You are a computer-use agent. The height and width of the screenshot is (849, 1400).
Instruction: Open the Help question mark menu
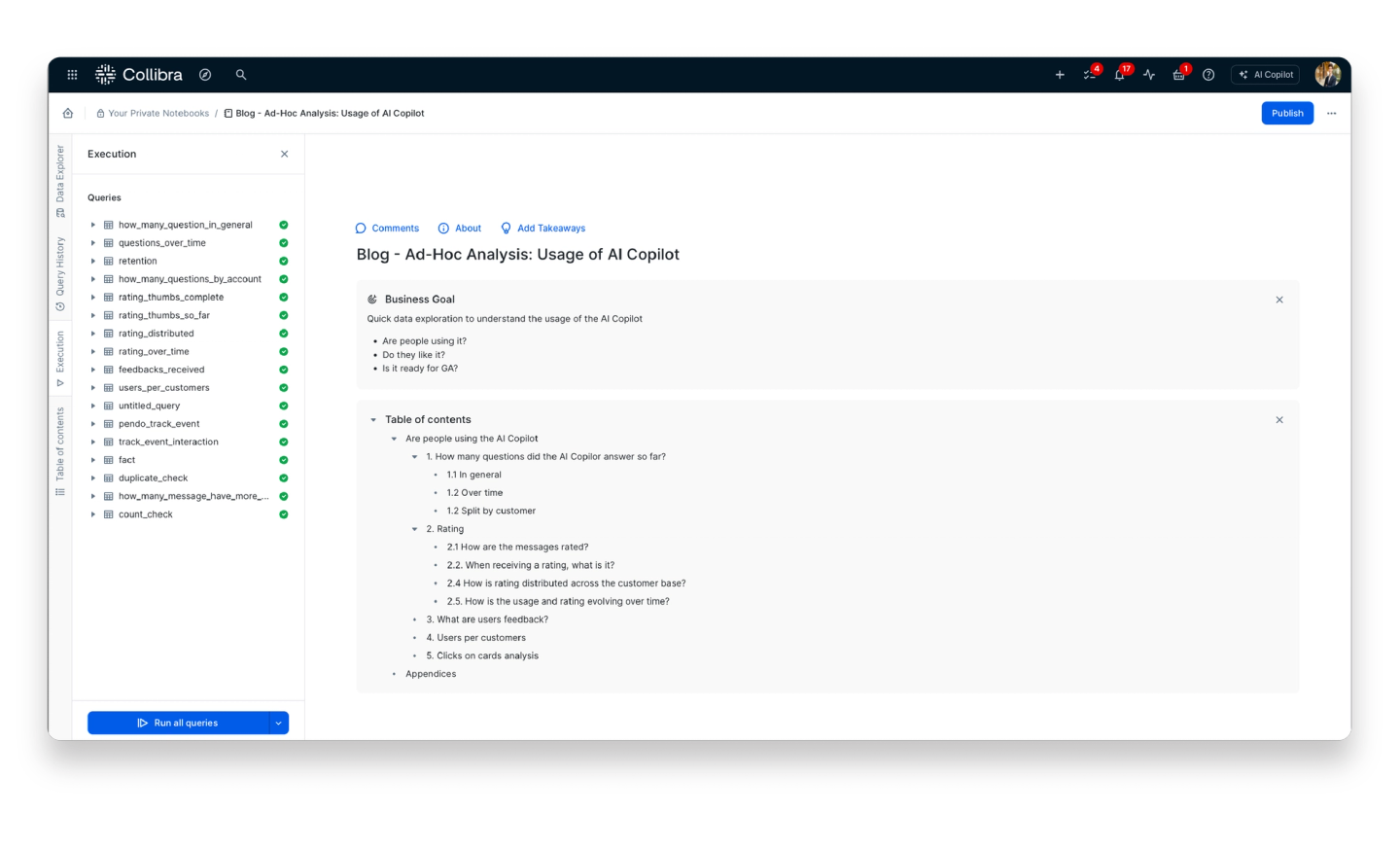(x=1208, y=74)
